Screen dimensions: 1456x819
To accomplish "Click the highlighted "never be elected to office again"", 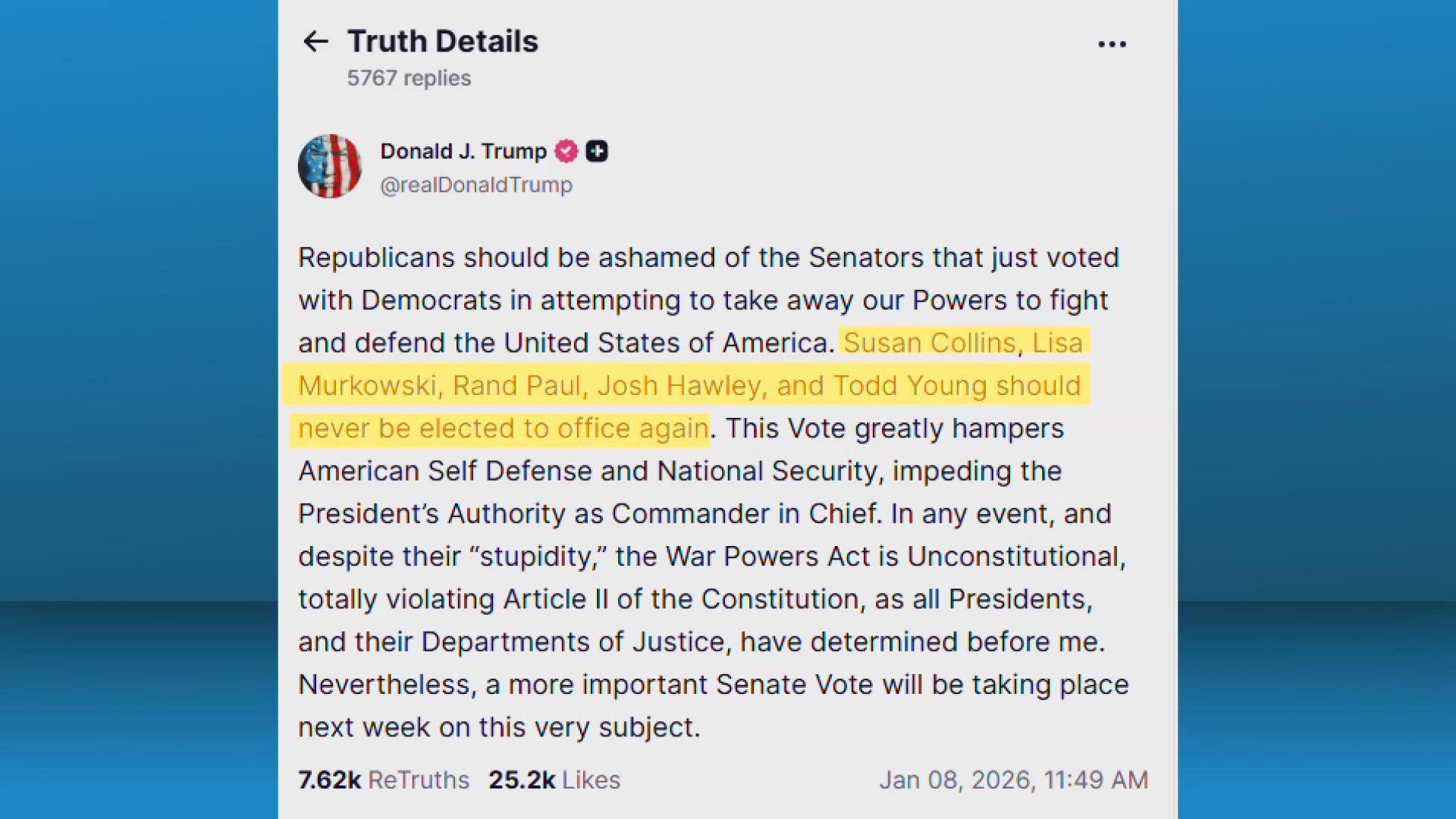I will (503, 428).
